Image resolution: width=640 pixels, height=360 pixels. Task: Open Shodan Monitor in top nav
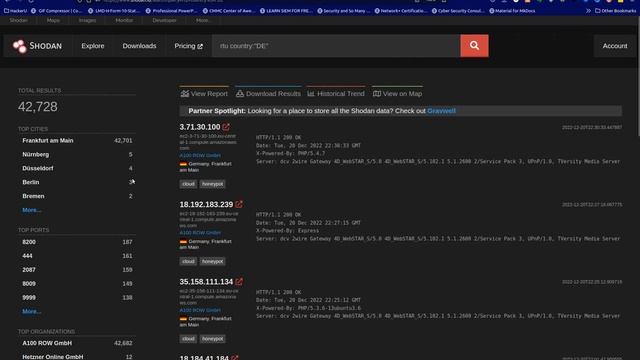click(124, 20)
